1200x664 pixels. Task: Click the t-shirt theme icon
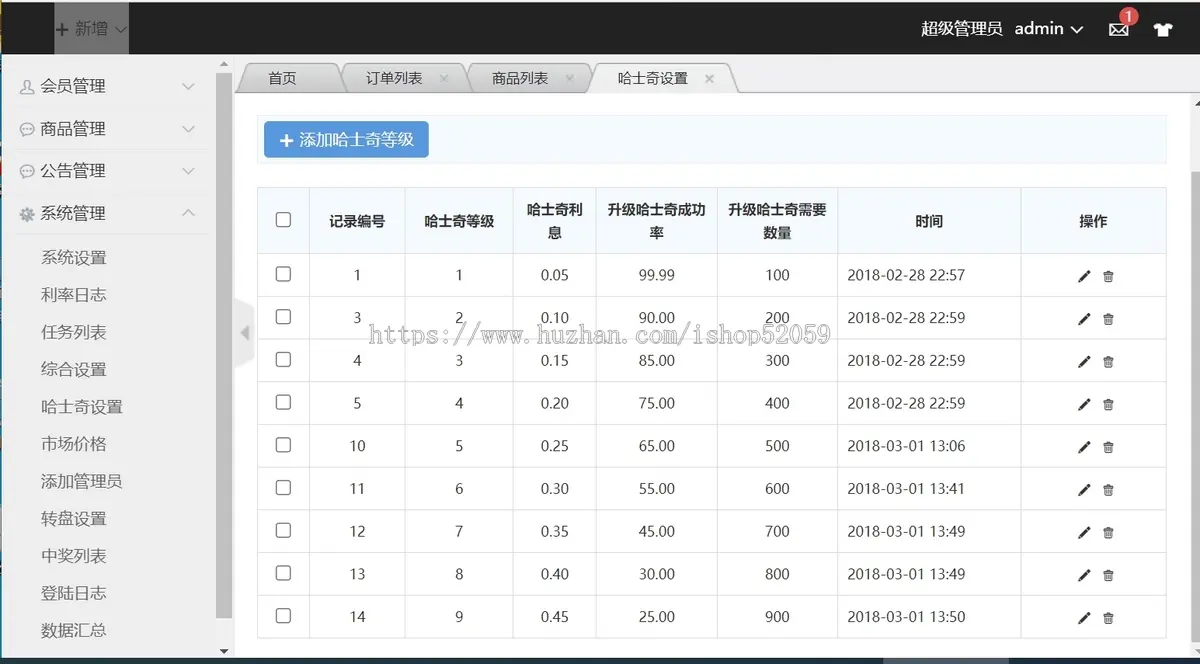tap(1162, 30)
